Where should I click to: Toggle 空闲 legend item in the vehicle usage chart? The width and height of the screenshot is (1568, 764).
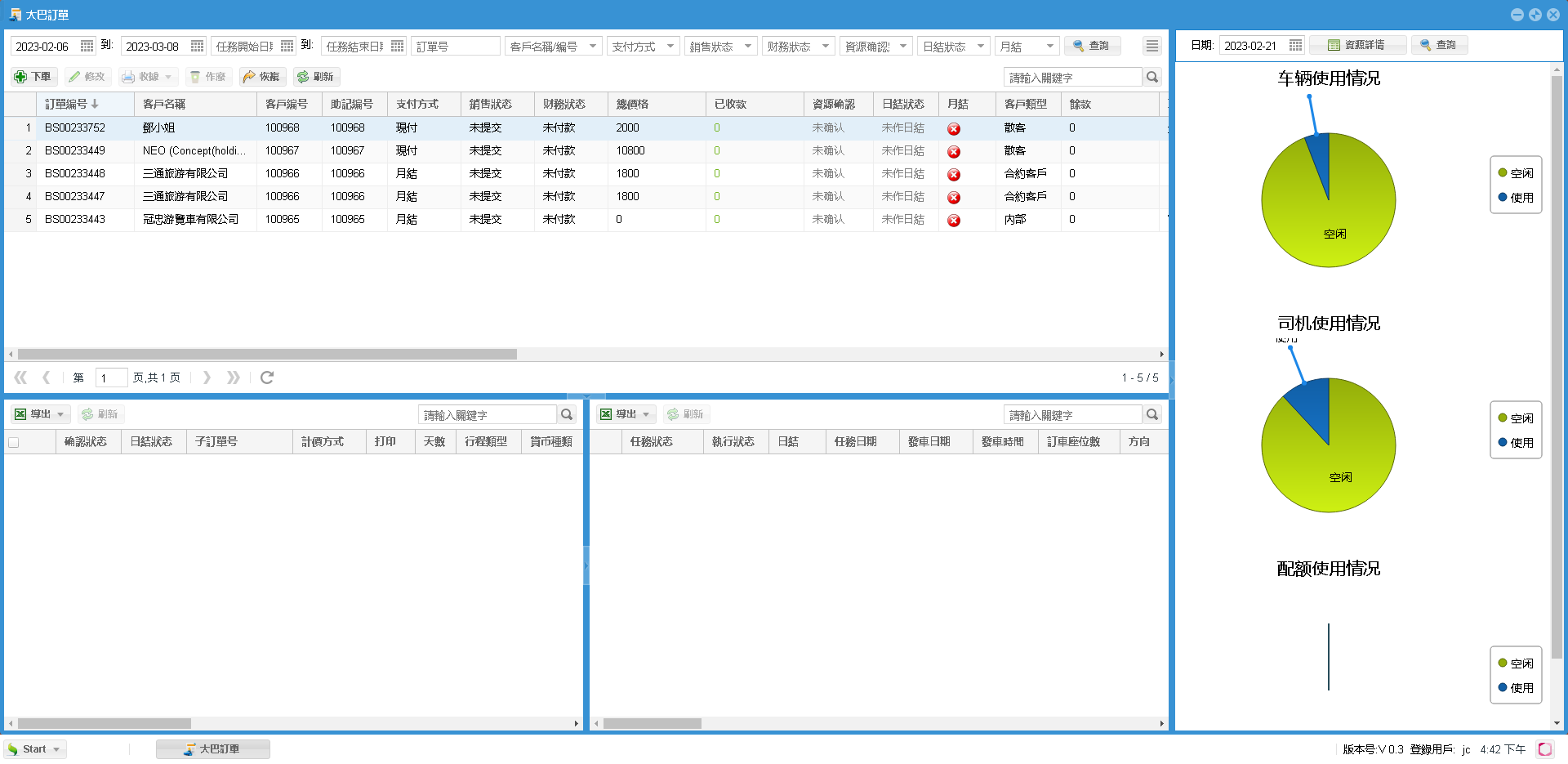coord(1516,173)
